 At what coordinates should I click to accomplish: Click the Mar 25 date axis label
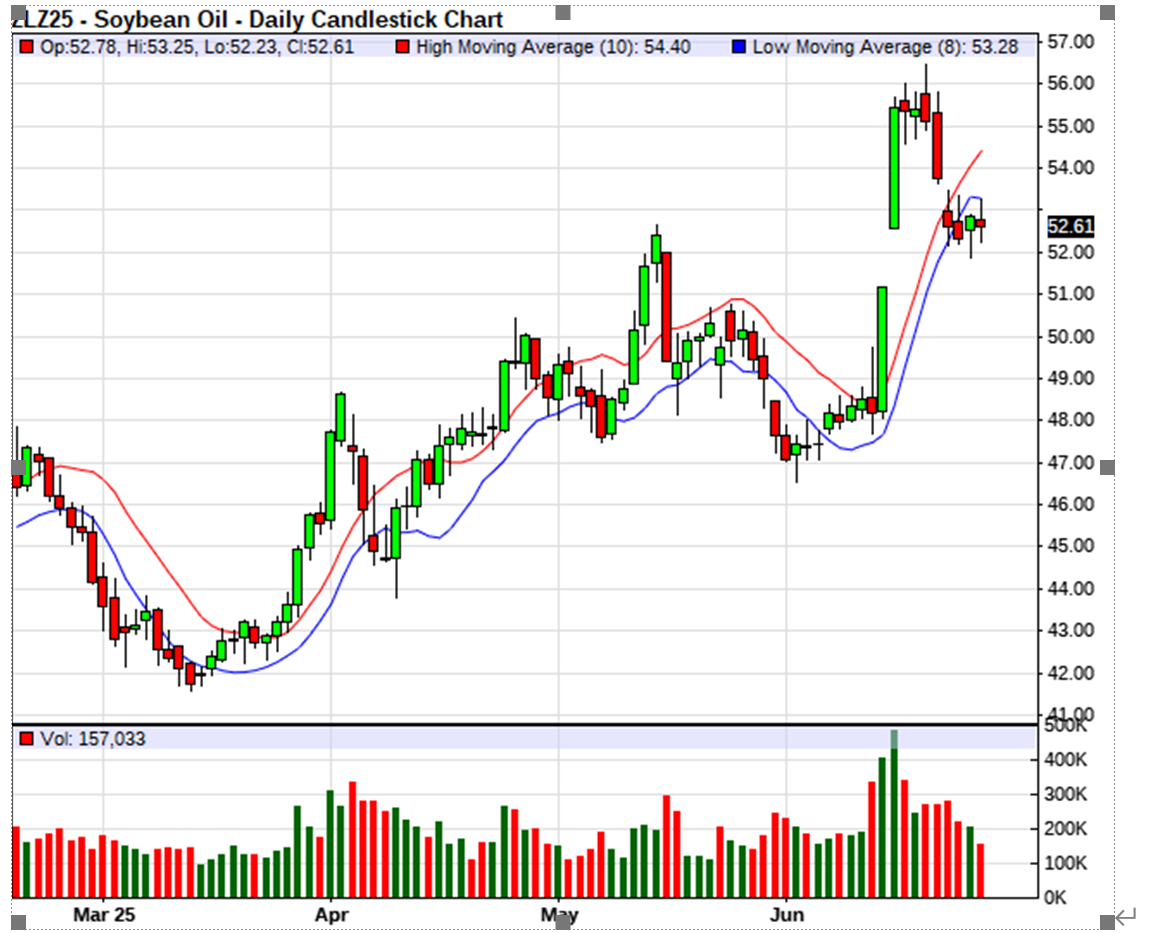104,914
